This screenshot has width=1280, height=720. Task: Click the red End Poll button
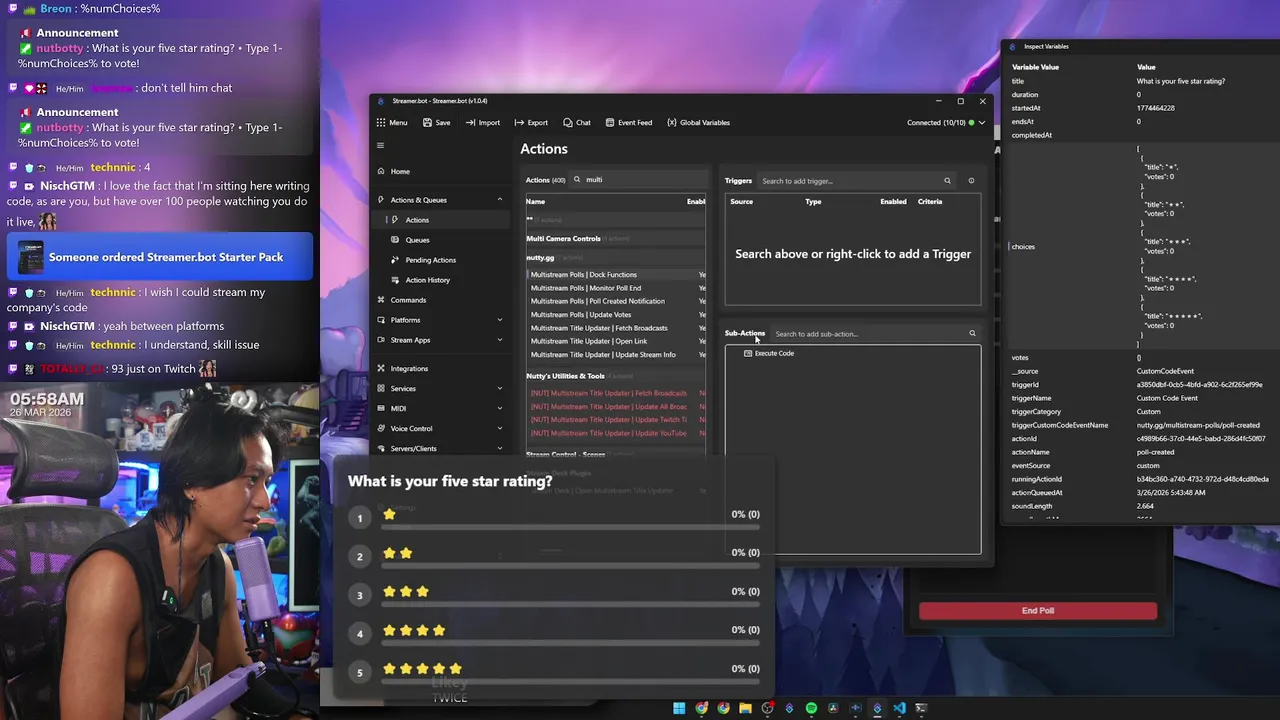[1038, 611]
